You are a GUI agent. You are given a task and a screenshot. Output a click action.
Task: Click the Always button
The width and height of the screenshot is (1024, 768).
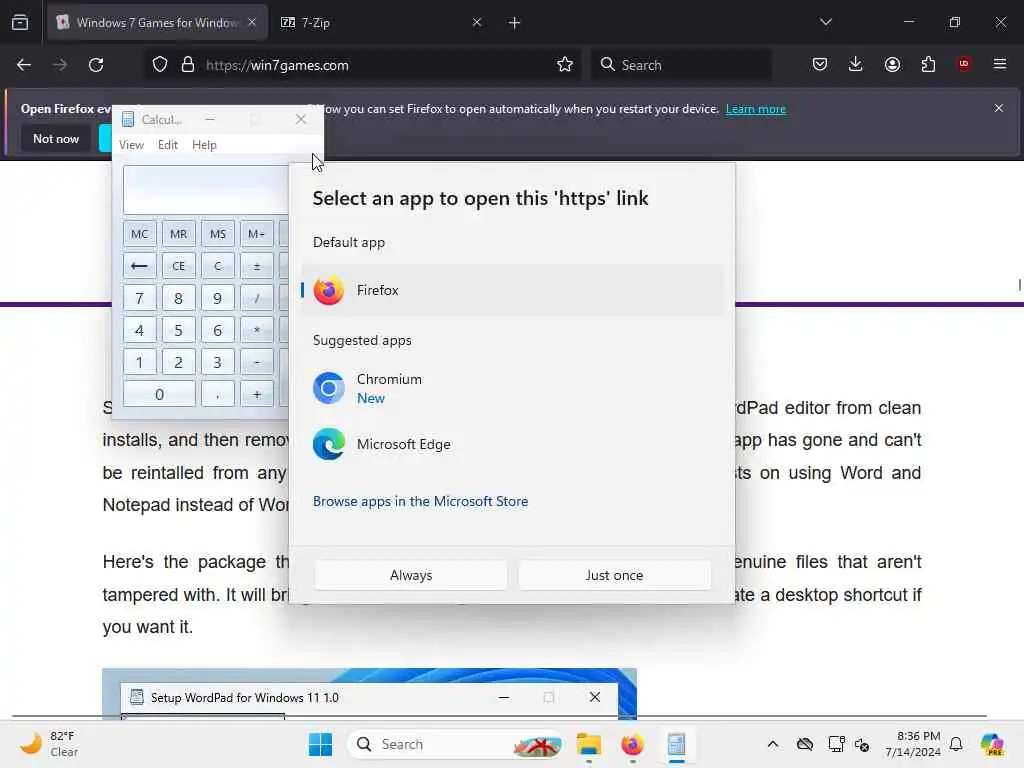coord(411,575)
